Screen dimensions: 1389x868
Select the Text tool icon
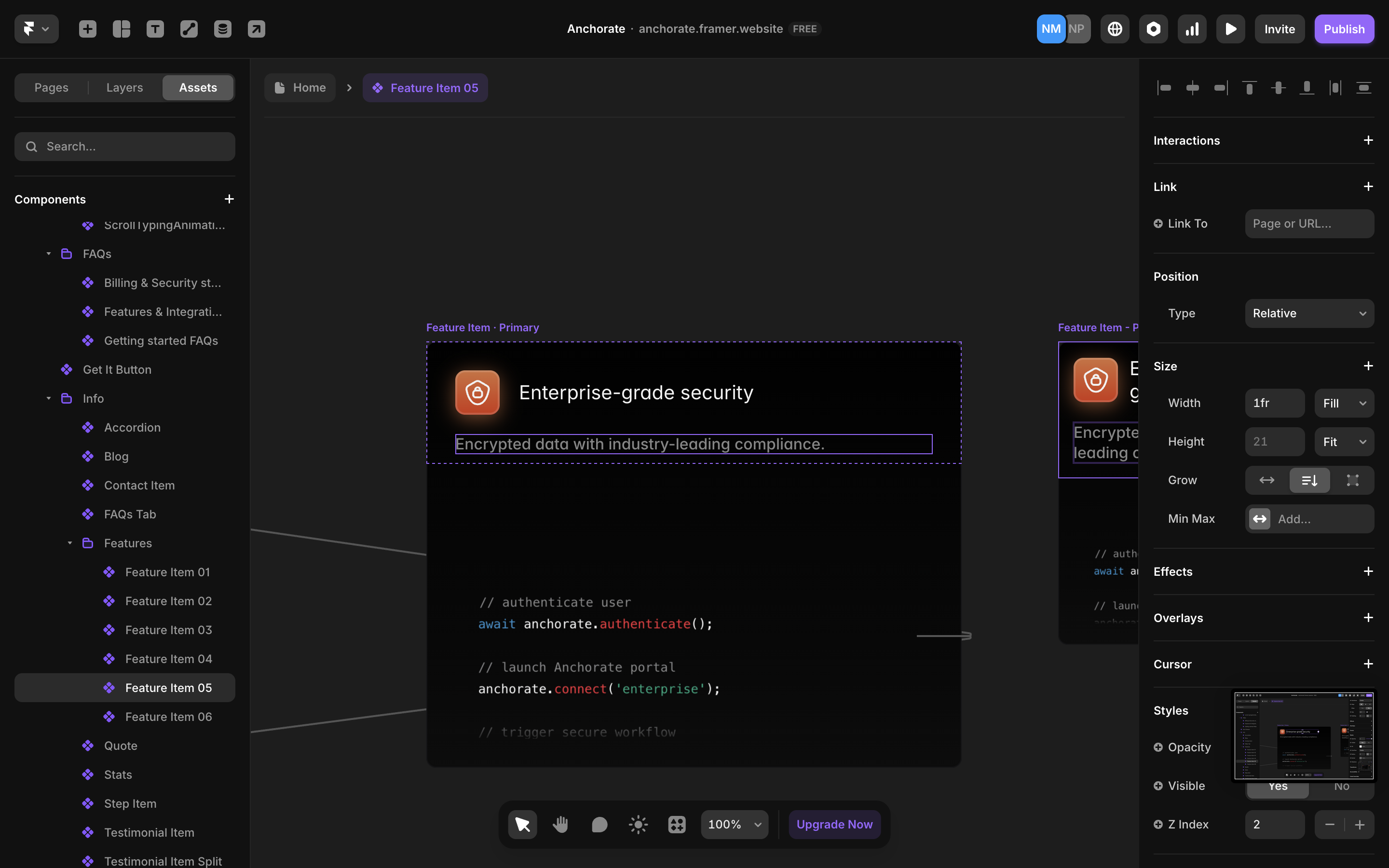click(155, 29)
